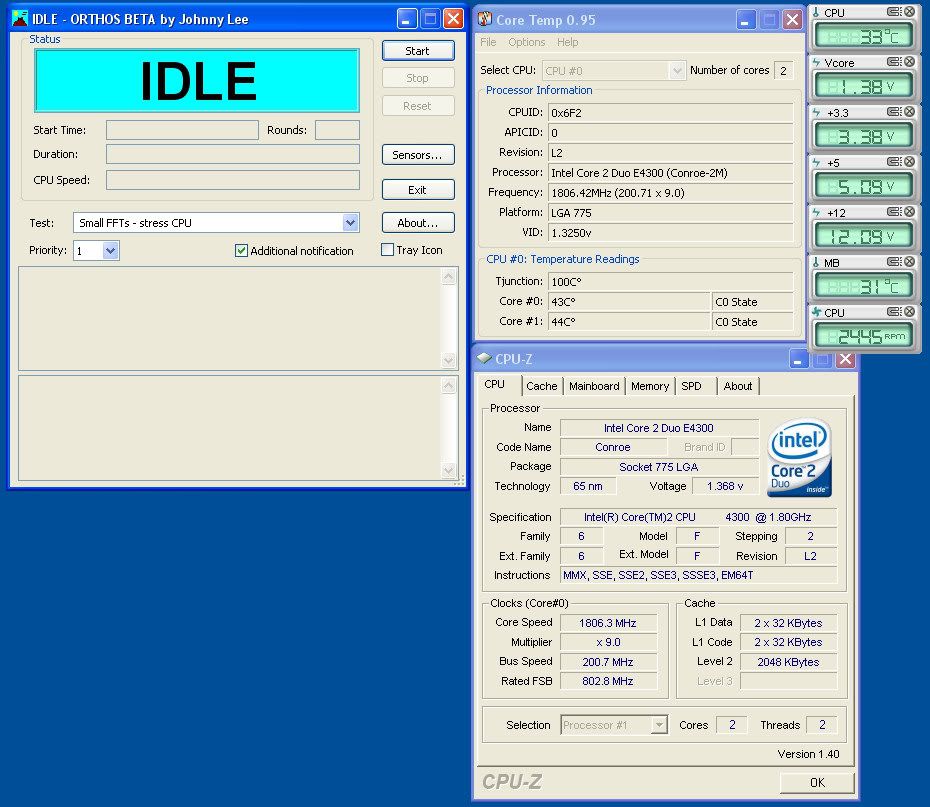
Task: Close the CPU temperature sensor widget
Action: [909, 12]
